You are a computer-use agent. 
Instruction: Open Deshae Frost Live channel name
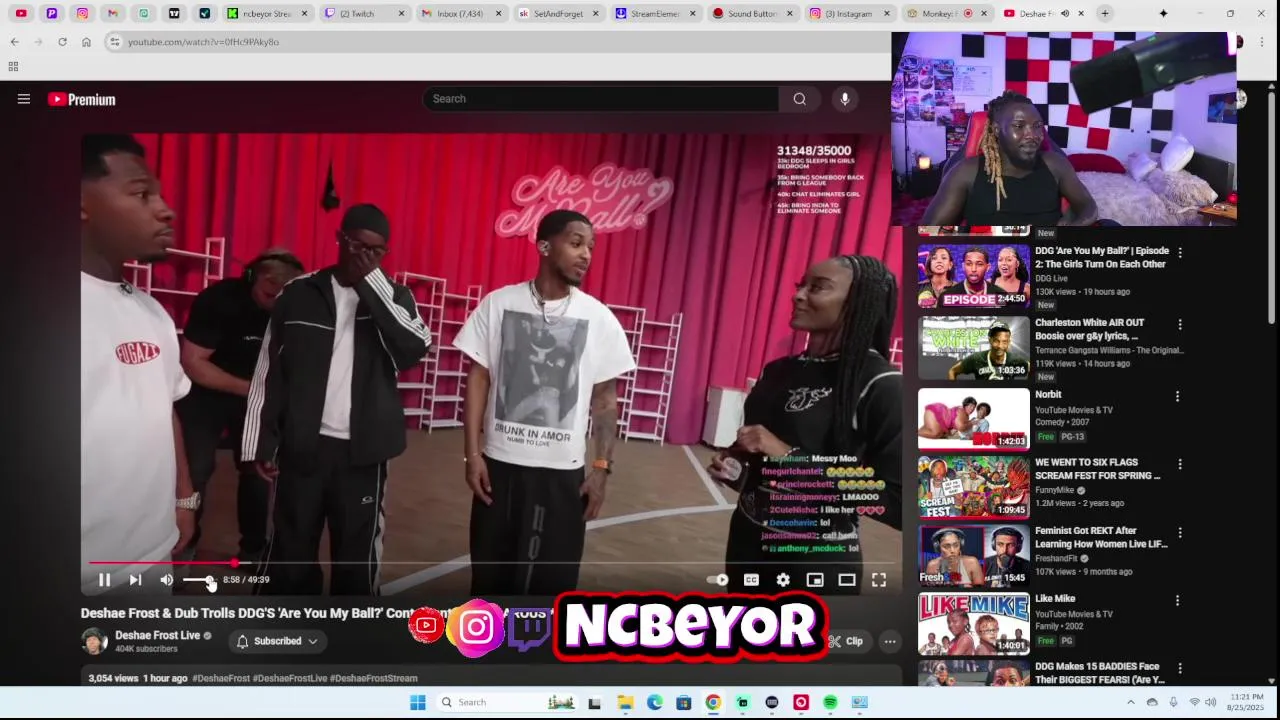pos(157,635)
